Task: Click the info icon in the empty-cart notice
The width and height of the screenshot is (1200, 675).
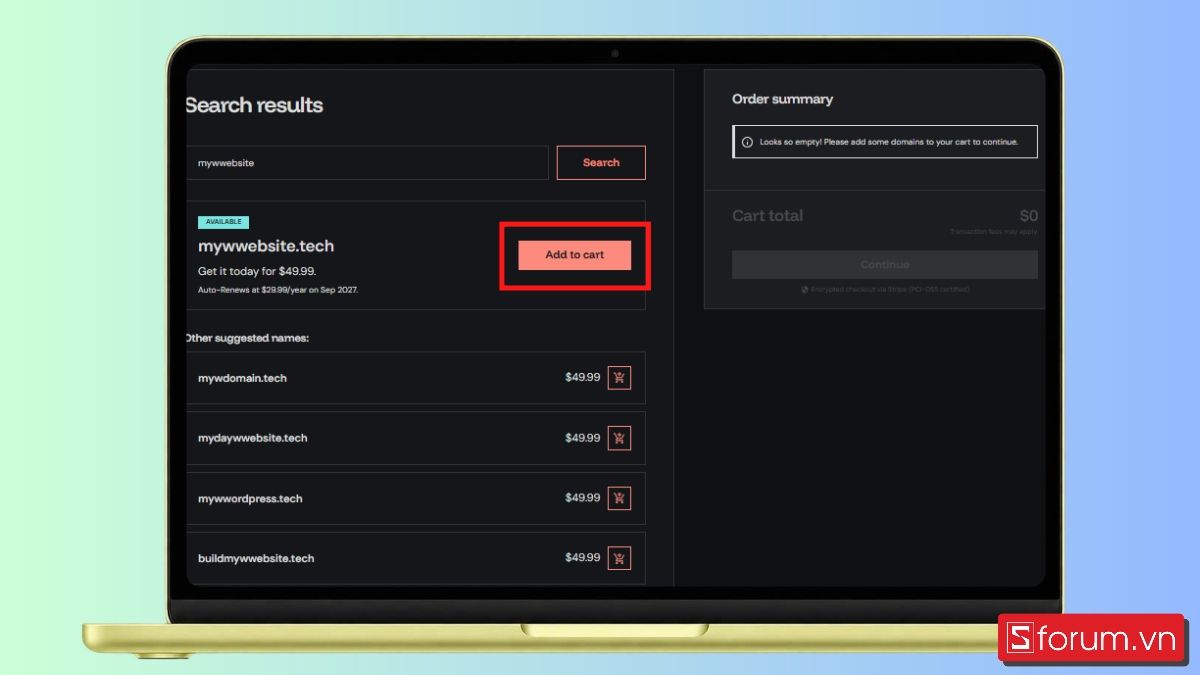Action: [x=747, y=142]
